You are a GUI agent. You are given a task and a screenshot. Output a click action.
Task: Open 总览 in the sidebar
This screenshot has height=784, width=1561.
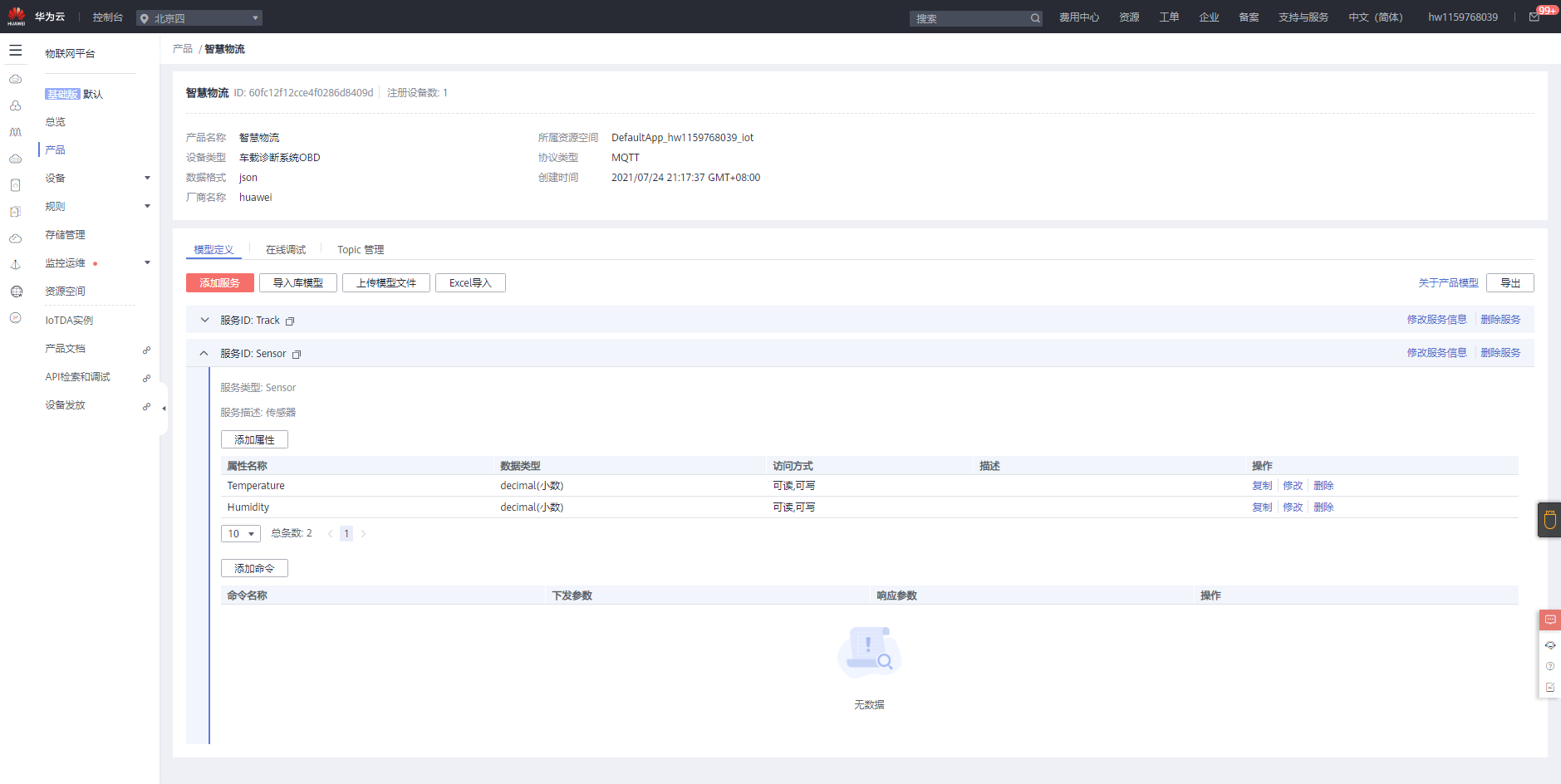[55, 122]
